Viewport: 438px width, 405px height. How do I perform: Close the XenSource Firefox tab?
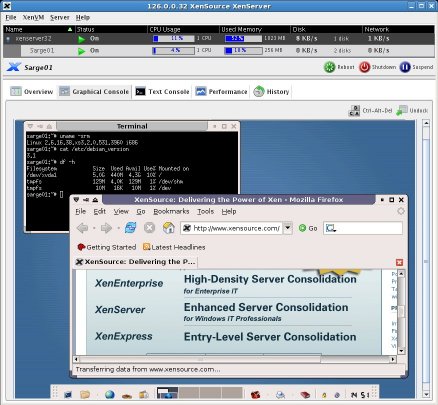[x=399, y=262]
